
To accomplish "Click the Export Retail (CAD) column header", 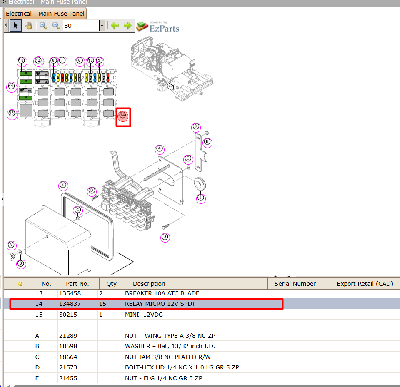I will (365, 284).
